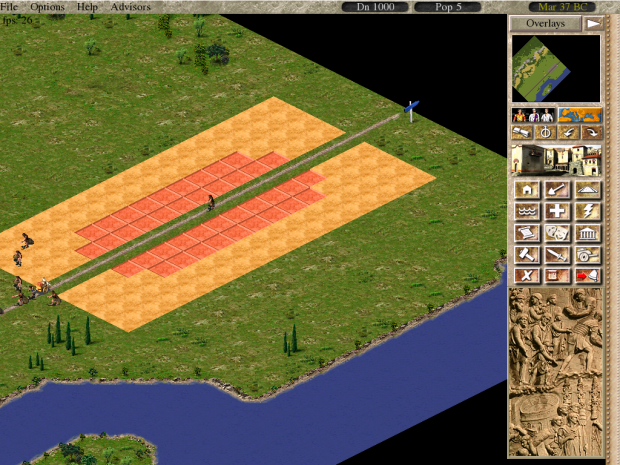Open the Water structures menu
The image size is (620, 465).
pyautogui.click(x=527, y=212)
